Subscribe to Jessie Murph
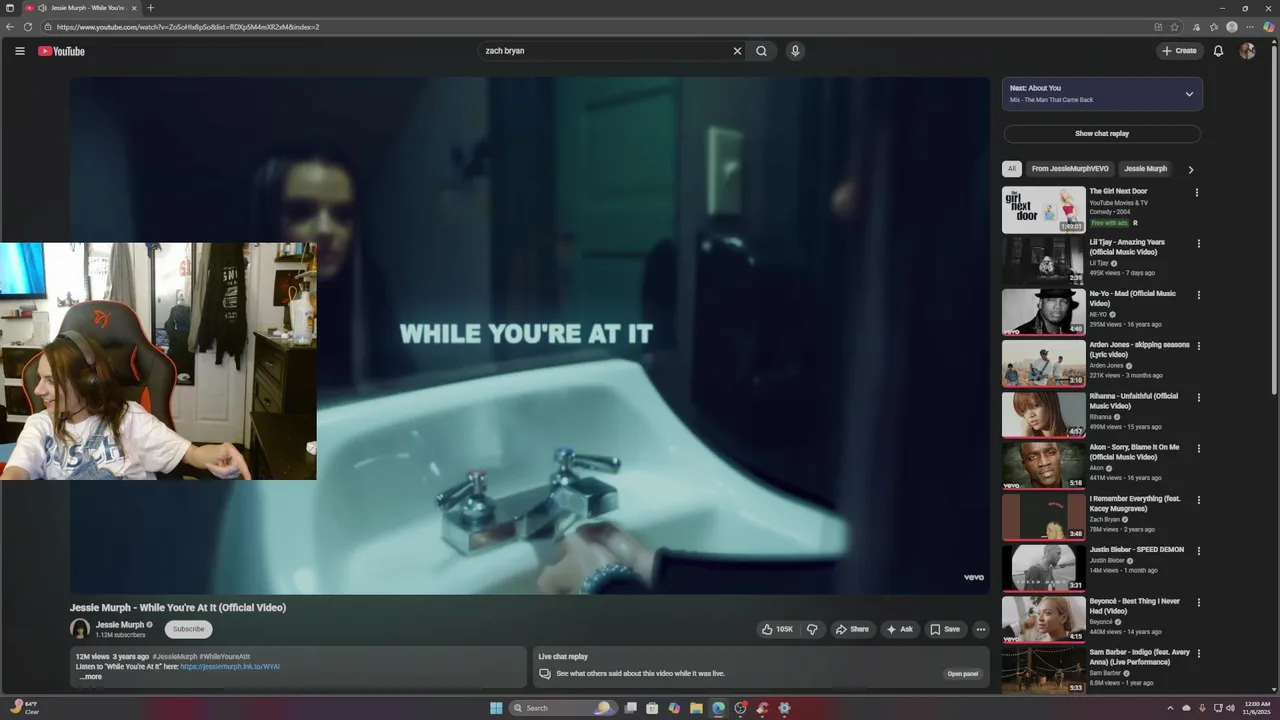The width and height of the screenshot is (1280, 720). (x=188, y=629)
